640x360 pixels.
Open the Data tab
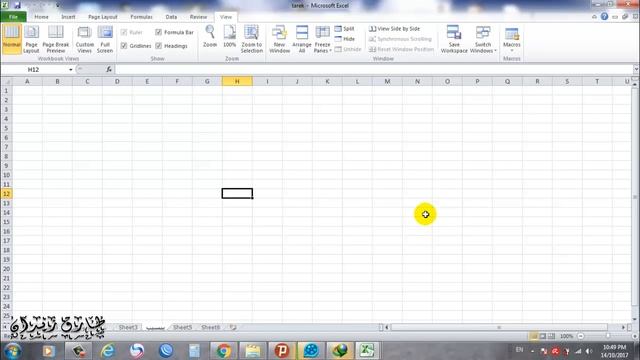(171, 17)
